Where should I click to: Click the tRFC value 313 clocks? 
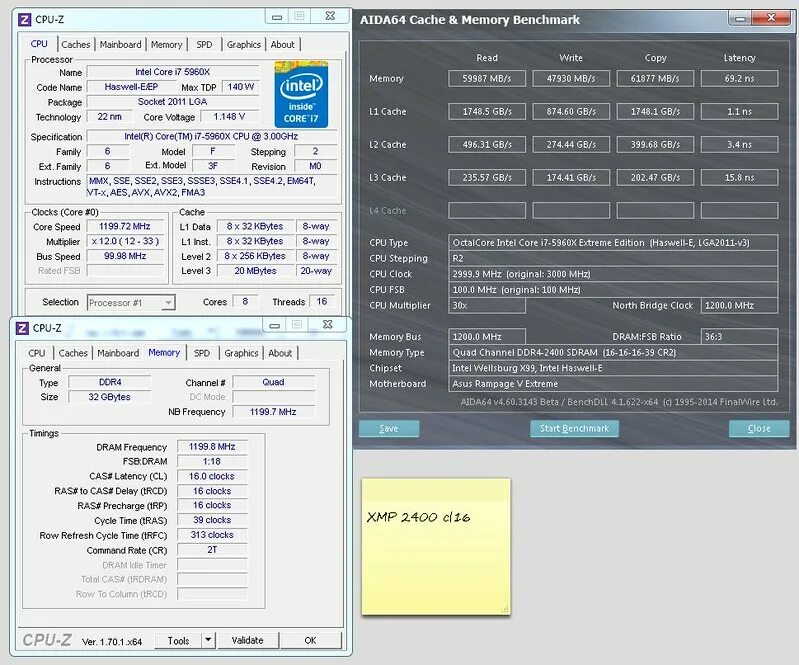[x=212, y=535]
